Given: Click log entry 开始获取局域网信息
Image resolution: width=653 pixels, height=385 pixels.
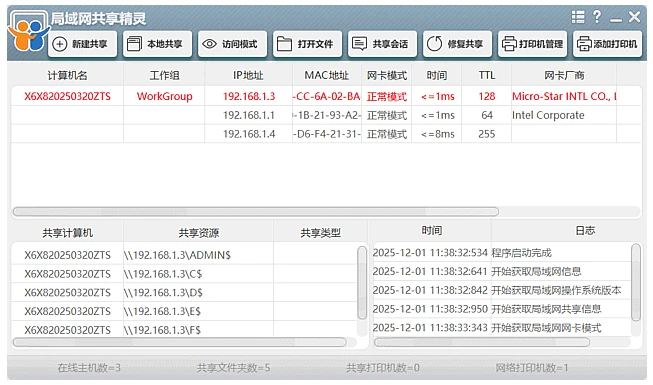Looking at the screenshot, I should [536, 272].
